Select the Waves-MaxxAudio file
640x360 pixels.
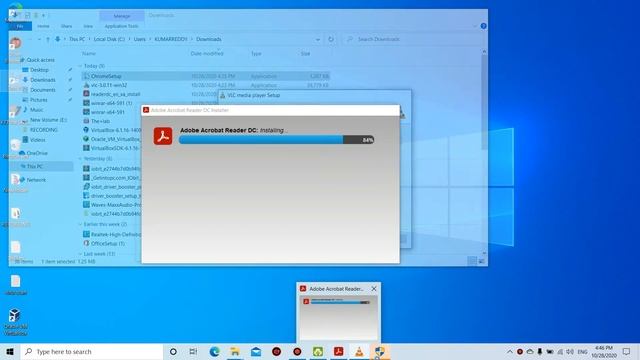click(116, 205)
